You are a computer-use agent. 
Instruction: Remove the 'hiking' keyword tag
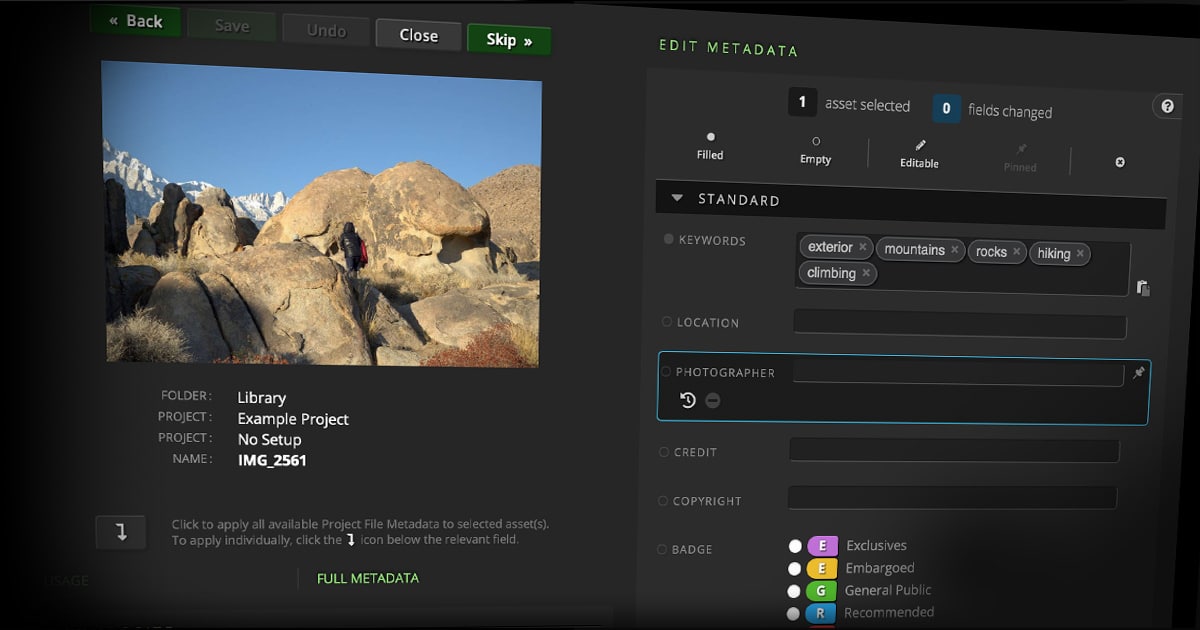pos(1080,254)
